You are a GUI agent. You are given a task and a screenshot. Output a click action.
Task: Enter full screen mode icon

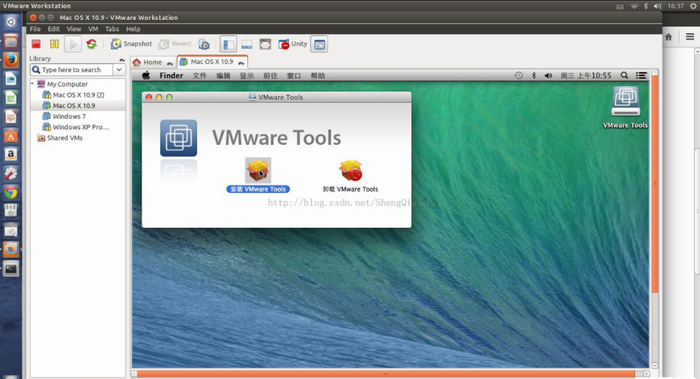point(265,44)
